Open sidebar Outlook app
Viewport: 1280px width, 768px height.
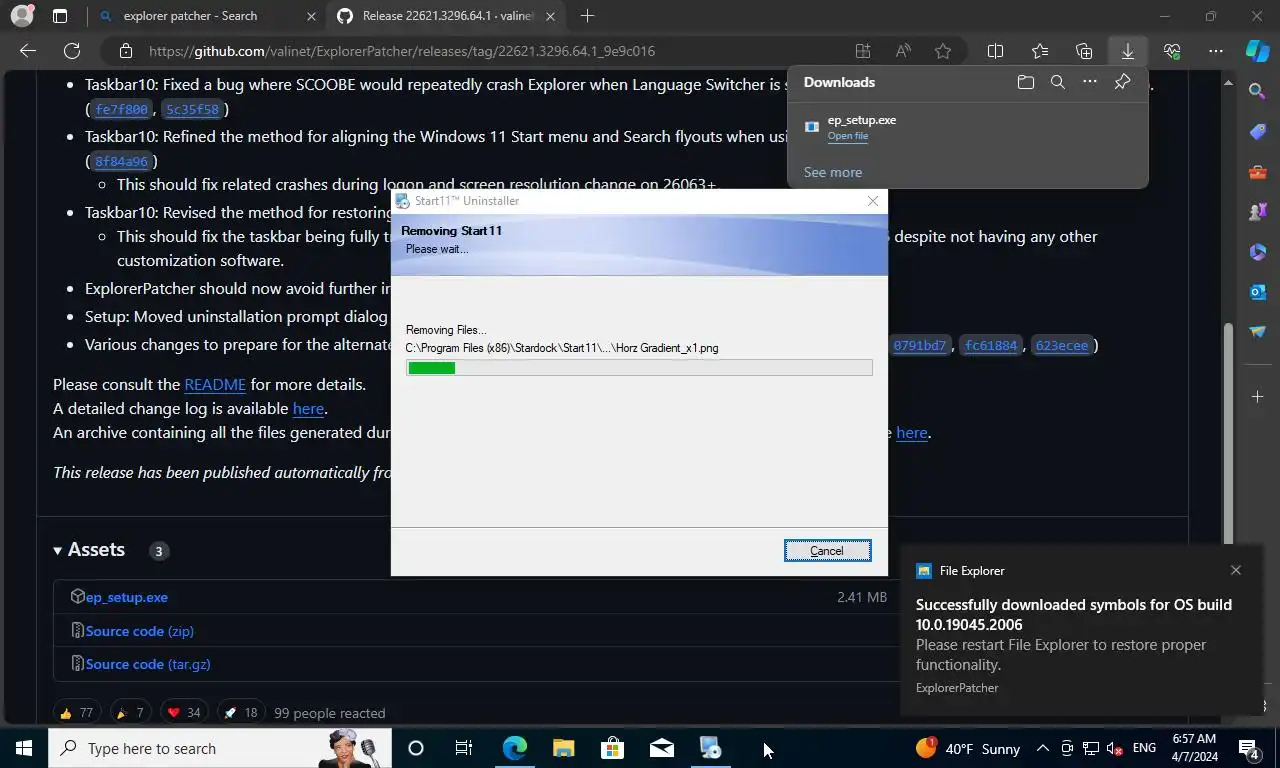tap(1258, 292)
